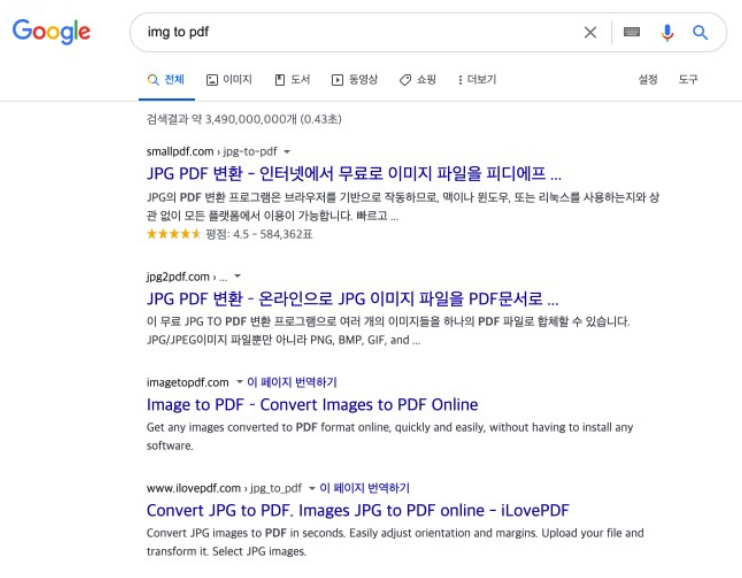Open 설정 options

[648, 80]
